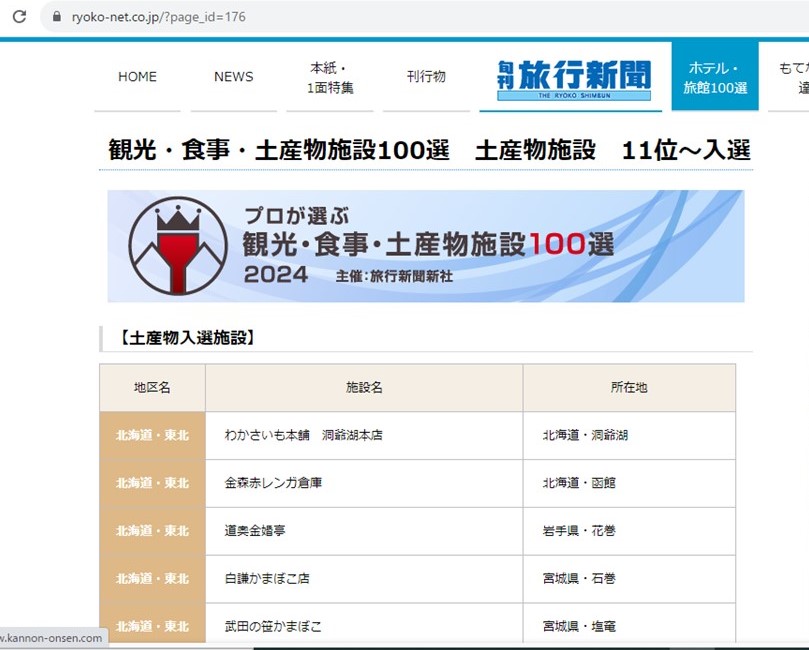Click the 地区名 column header
The height and width of the screenshot is (650, 809).
tap(152, 387)
